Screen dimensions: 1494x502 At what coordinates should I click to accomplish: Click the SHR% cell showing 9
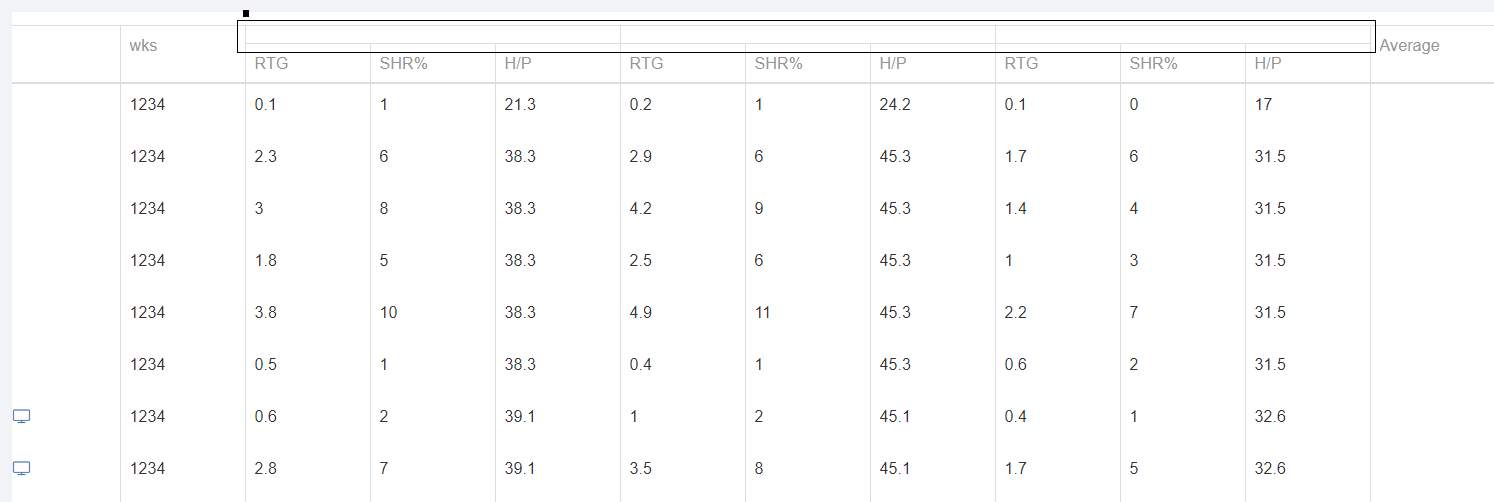(x=808, y=208)
